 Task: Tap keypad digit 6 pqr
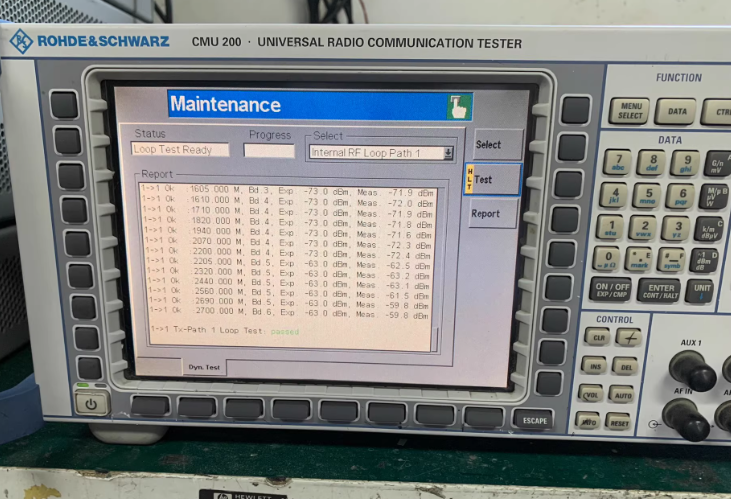(x=681, y=196)
